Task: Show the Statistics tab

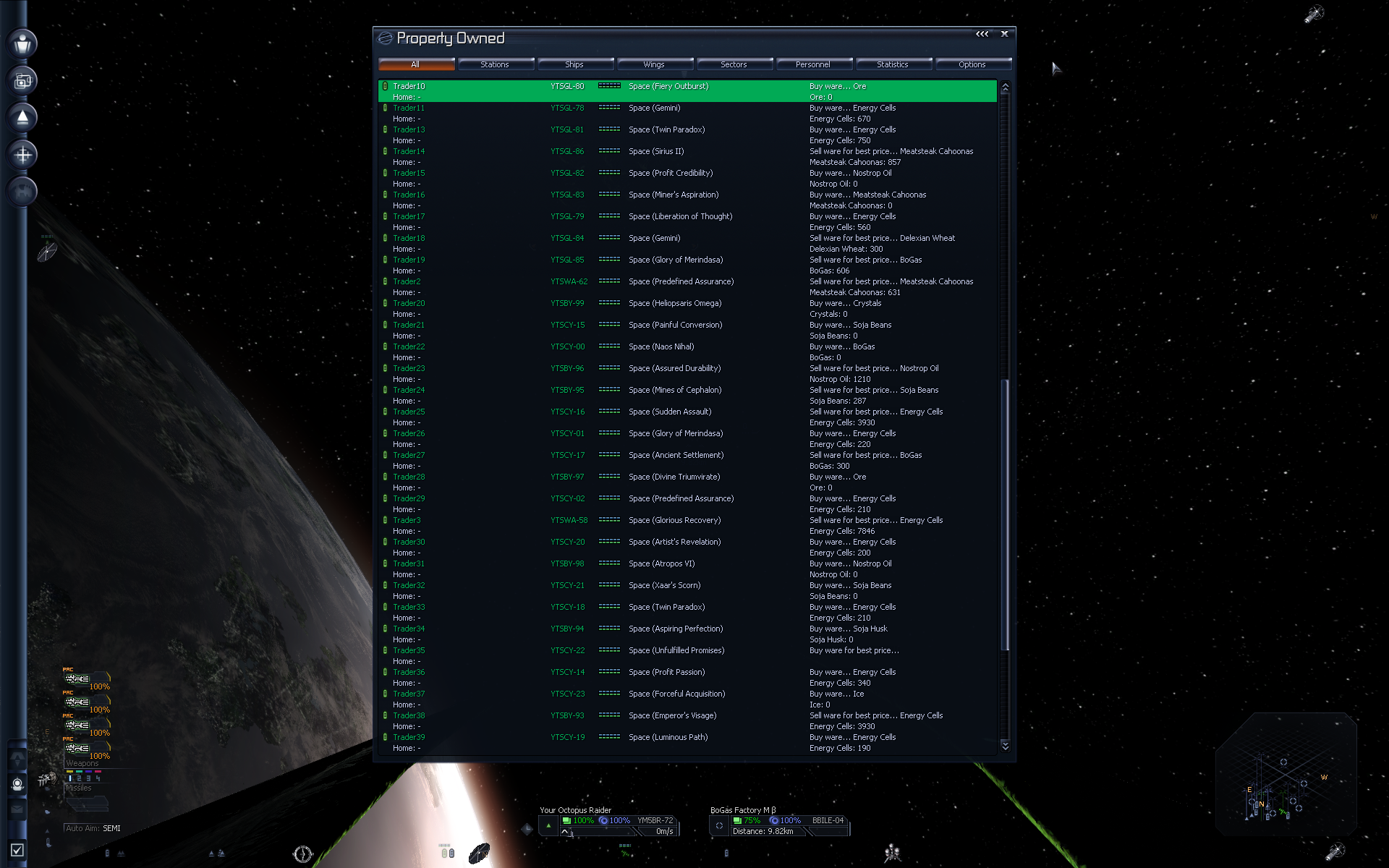Action: pos(893,64)
